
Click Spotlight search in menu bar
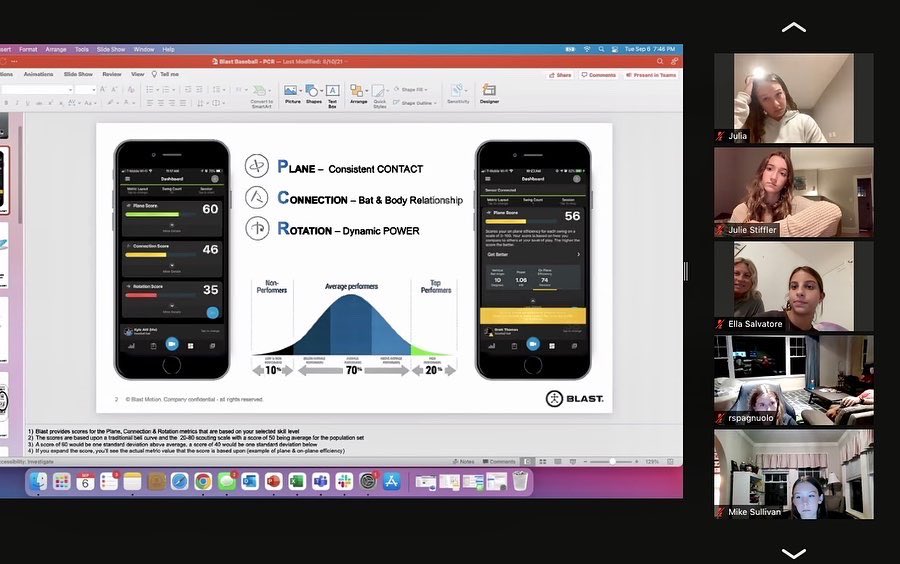point(601,49)
